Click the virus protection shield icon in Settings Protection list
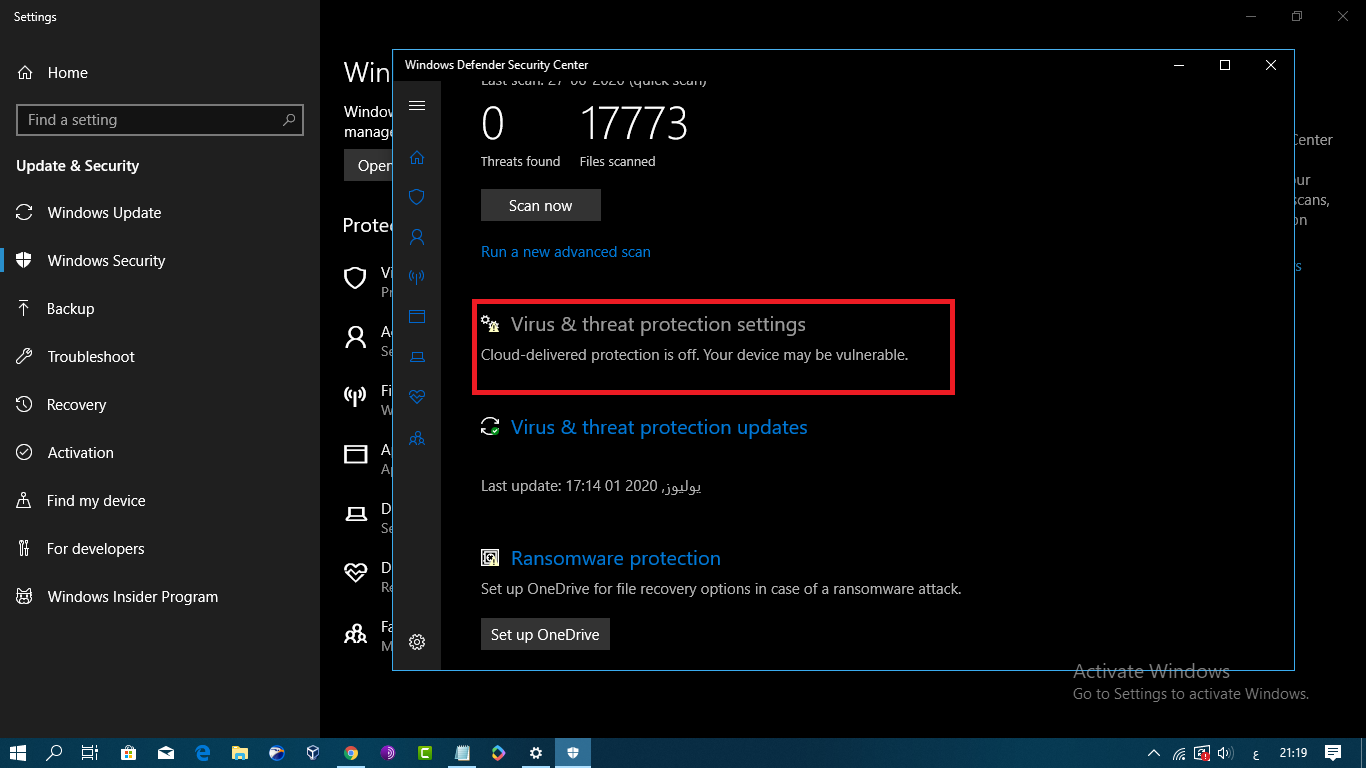 point(355,278)
